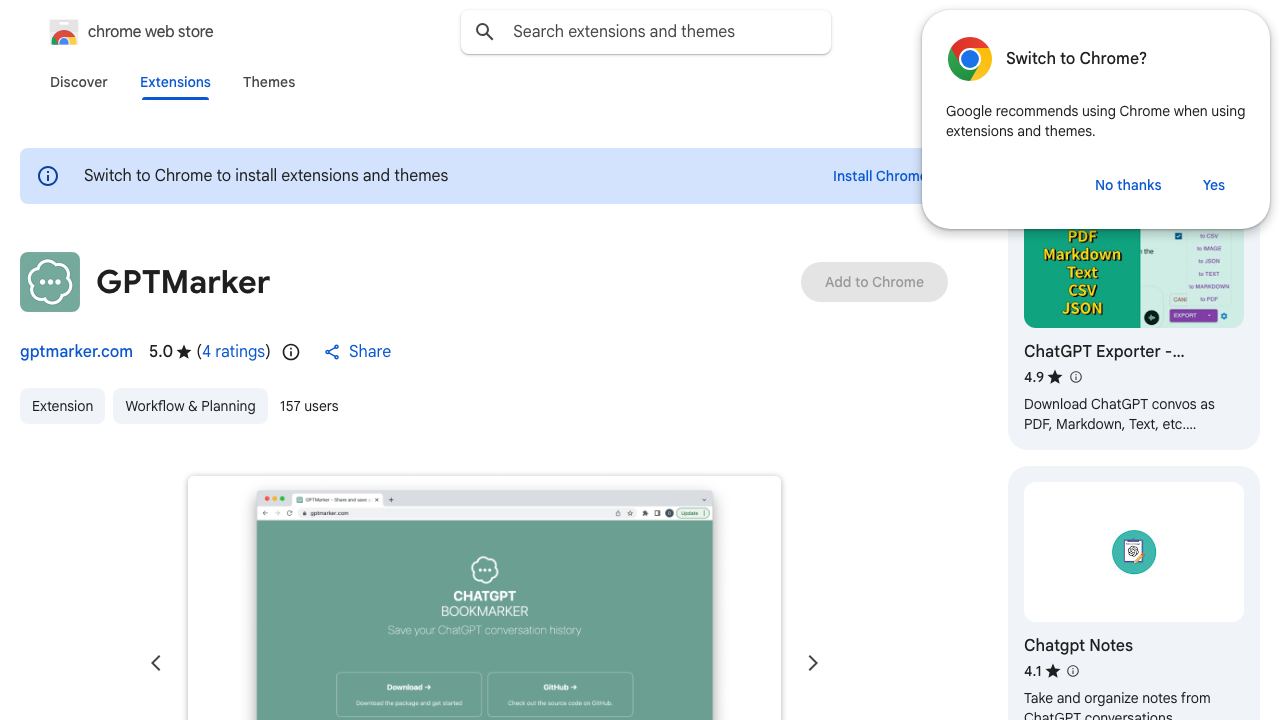This screenshot has width=1280, height=720.
Task: Click Install Chrome link in banner
Action: pyautogui.click(x=878, y=176)
